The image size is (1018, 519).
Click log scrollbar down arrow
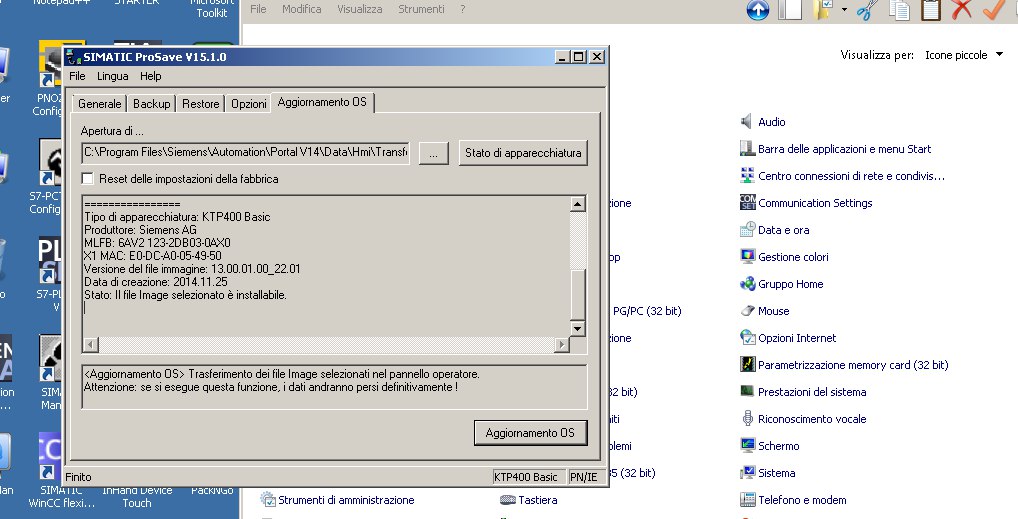click(577, 328)
